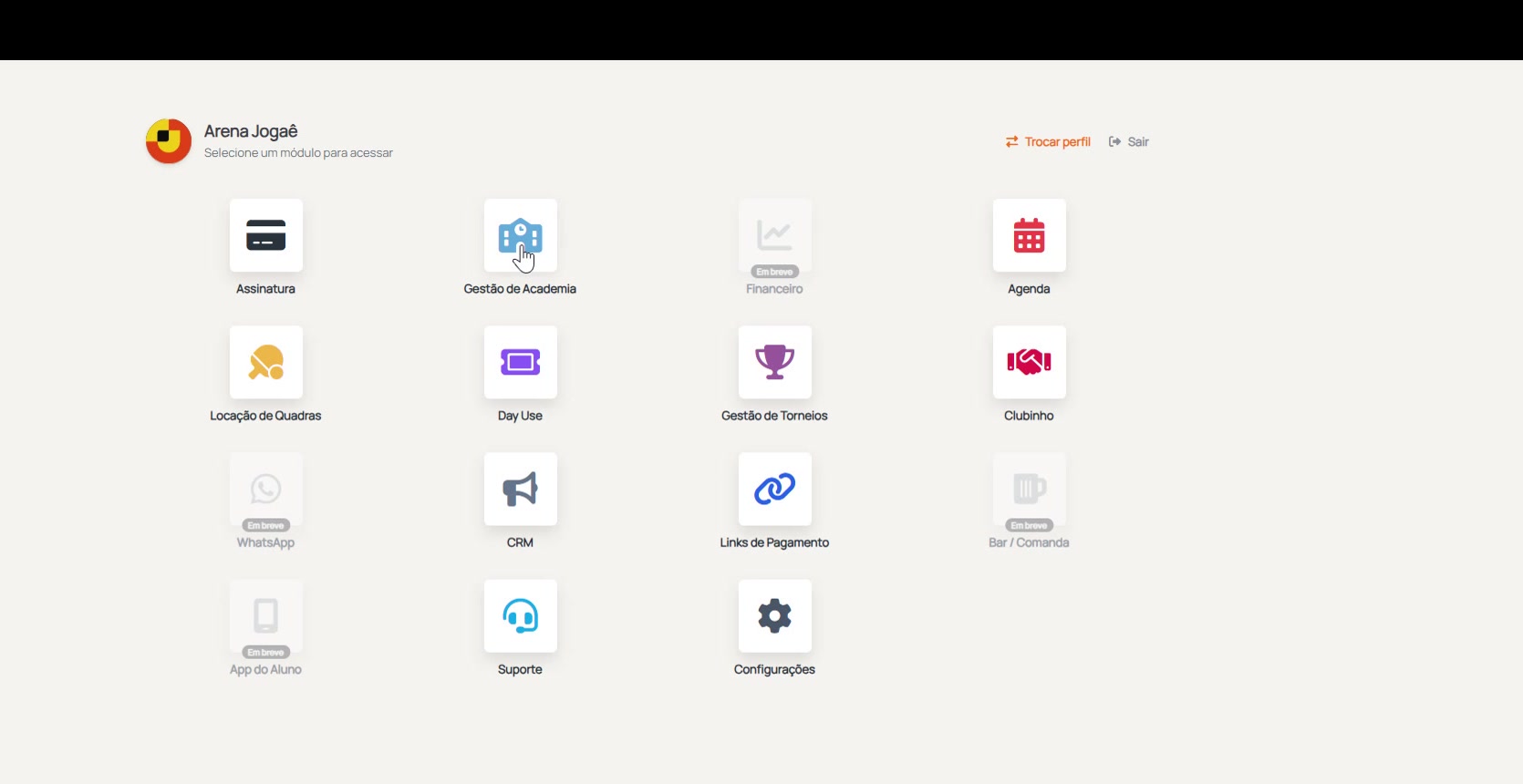1523x784 pixels.
Task: Click the Trocar perfil link
Action: click(1048, 141)
